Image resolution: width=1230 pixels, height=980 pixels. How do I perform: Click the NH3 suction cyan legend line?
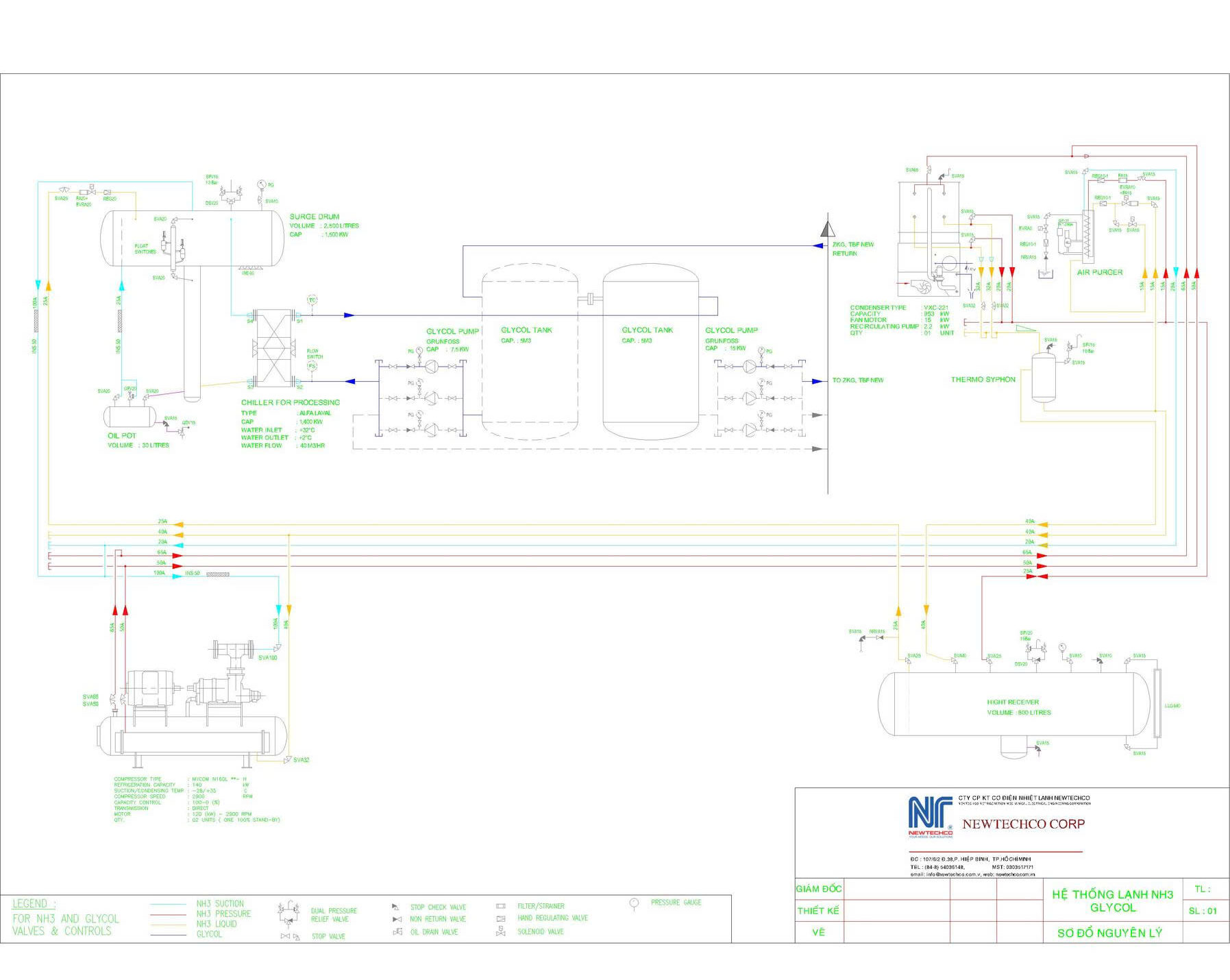[168, 904]
